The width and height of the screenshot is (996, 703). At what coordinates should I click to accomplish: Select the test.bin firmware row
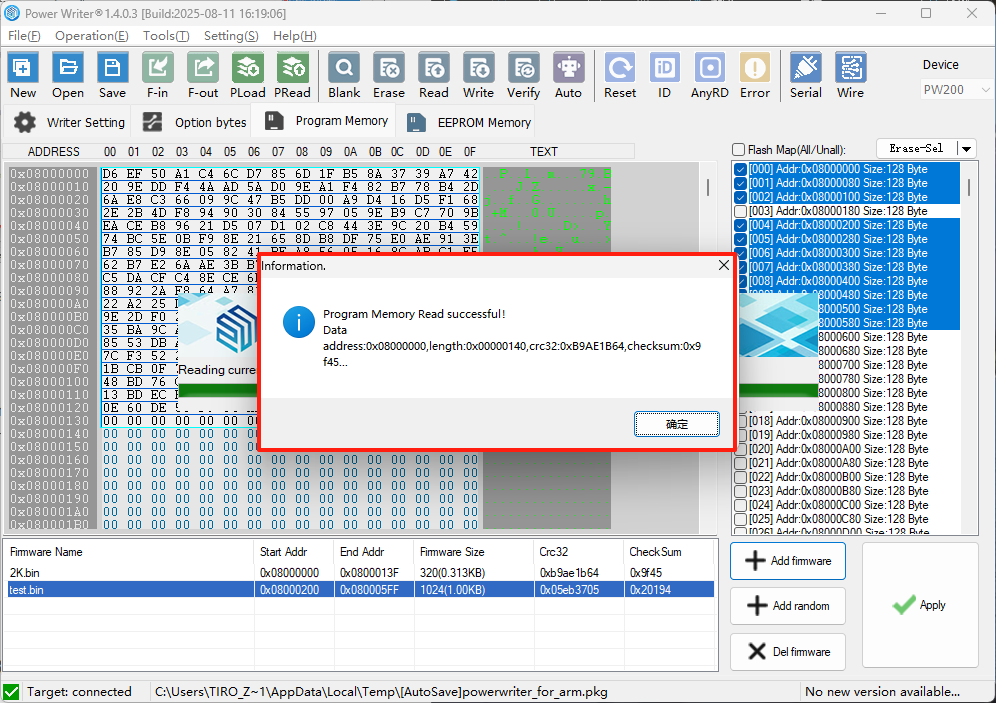360,590
